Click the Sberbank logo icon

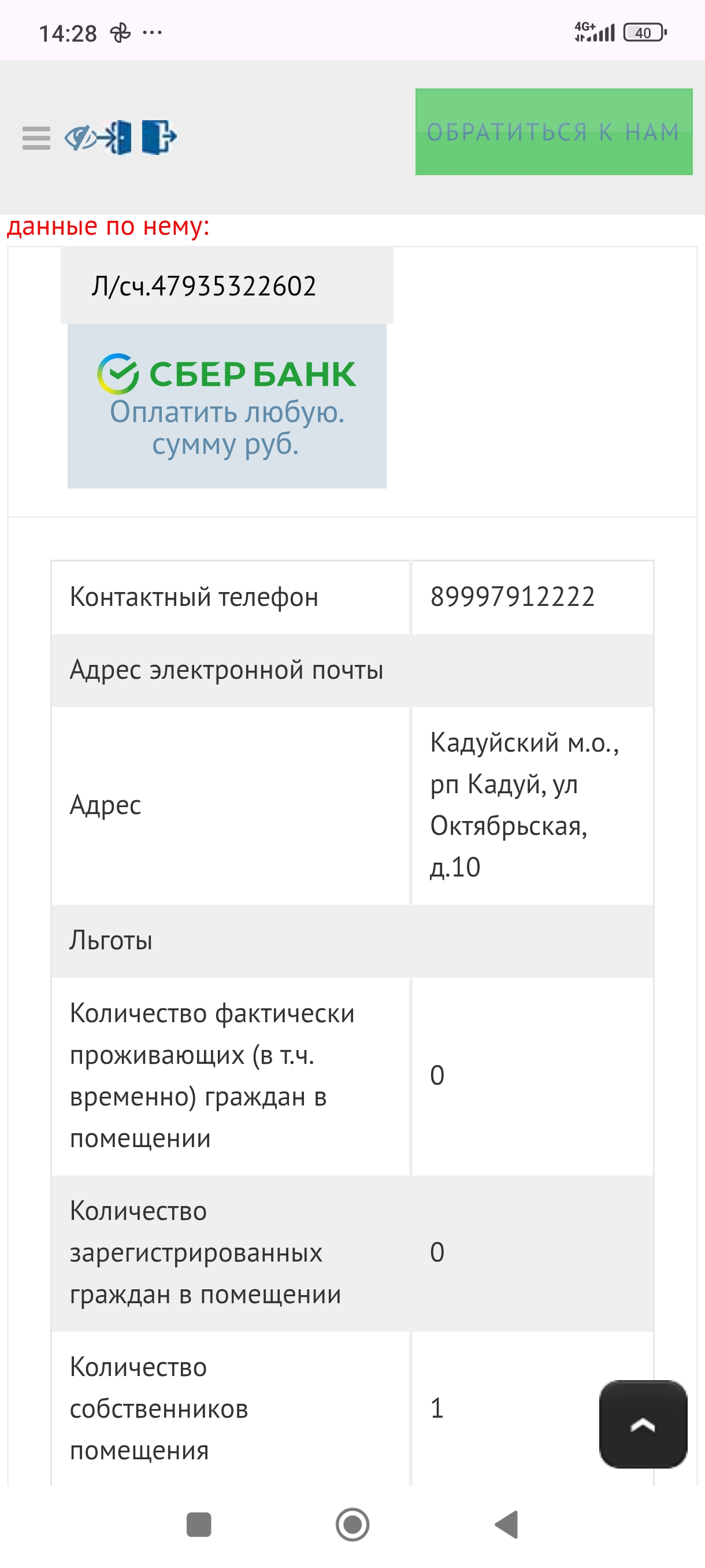click(x=117, y=373)
